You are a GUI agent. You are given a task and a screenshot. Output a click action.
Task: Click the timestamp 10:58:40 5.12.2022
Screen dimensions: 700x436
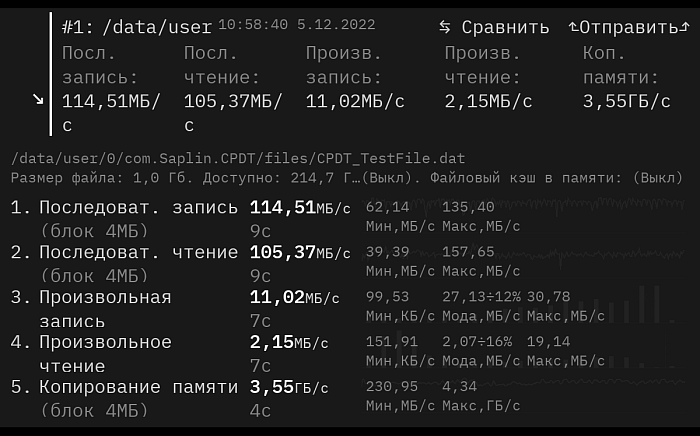pyautogui.click(x=296, y=24)
